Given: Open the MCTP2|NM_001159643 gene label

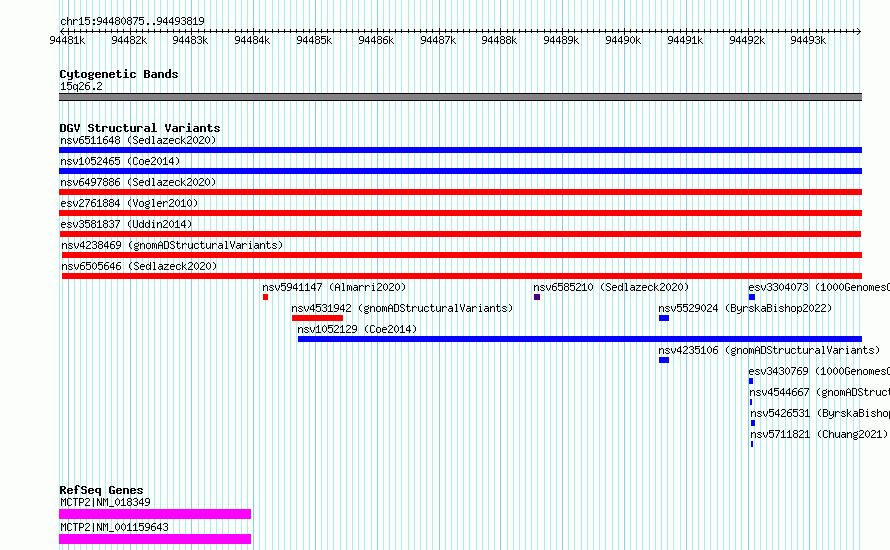Looking at the screenshot, I should 114,527.
